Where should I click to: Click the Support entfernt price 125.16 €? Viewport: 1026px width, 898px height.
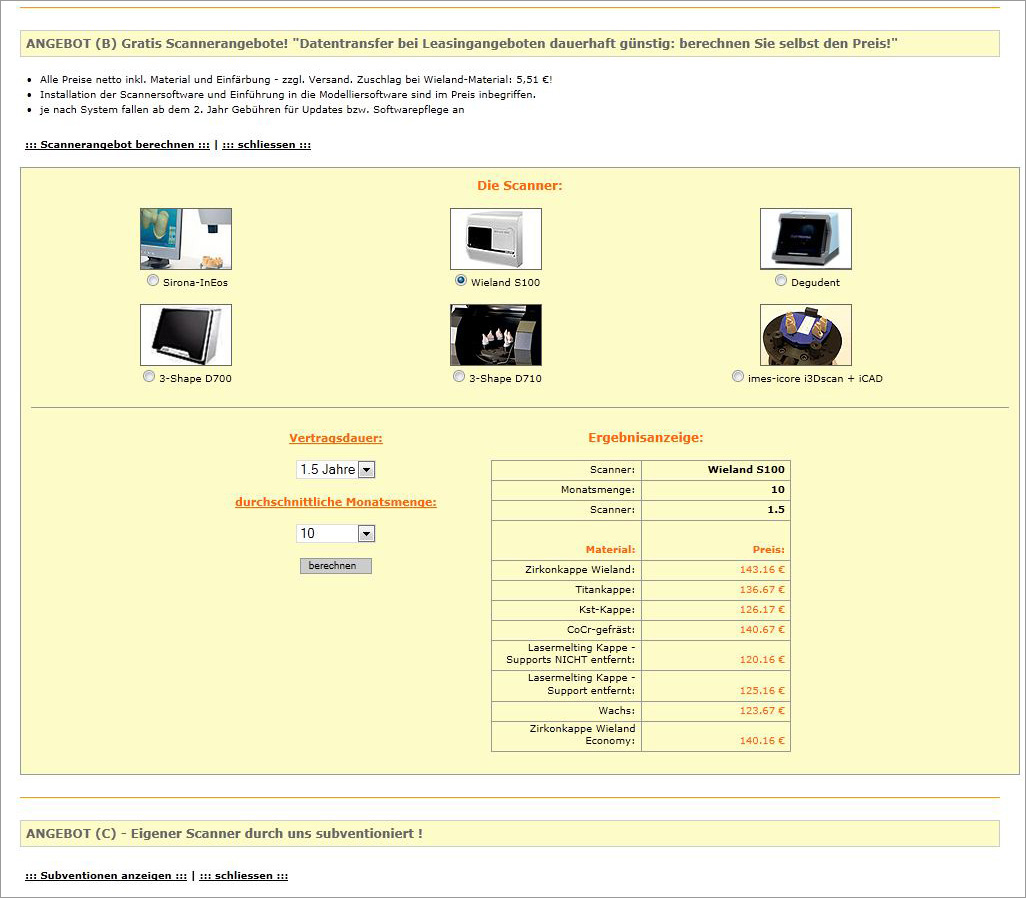click(762, 691)
